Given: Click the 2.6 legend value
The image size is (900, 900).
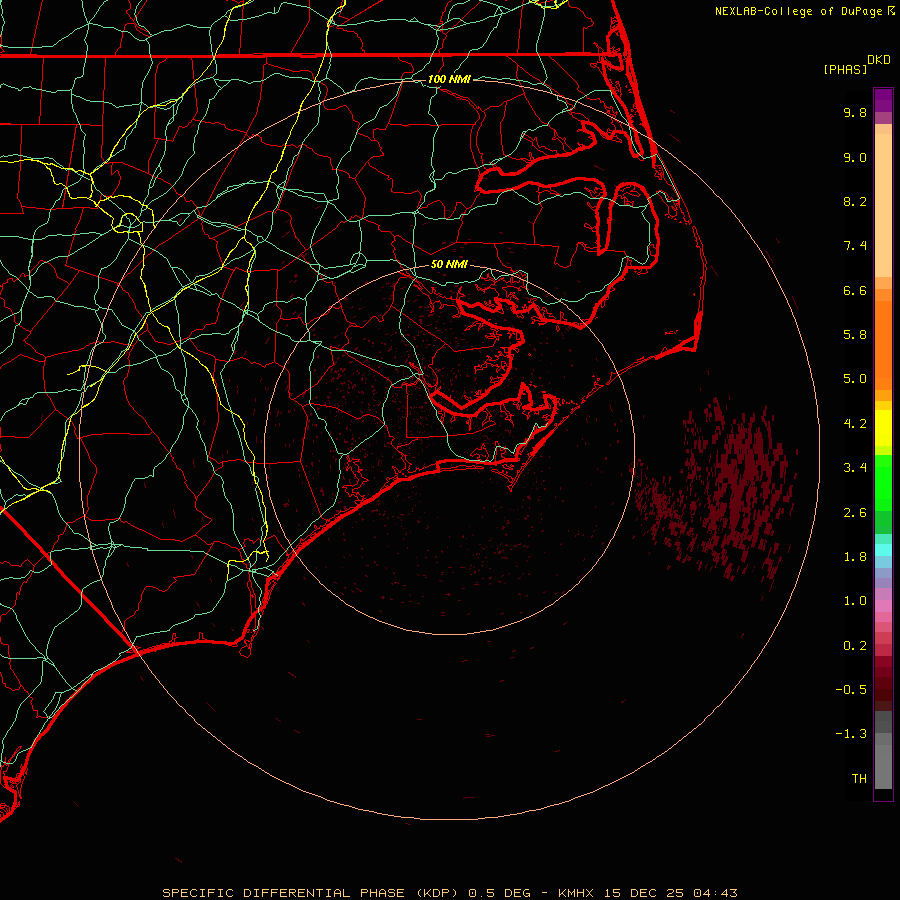Looking at the screenshot, I should pos(855,513).
